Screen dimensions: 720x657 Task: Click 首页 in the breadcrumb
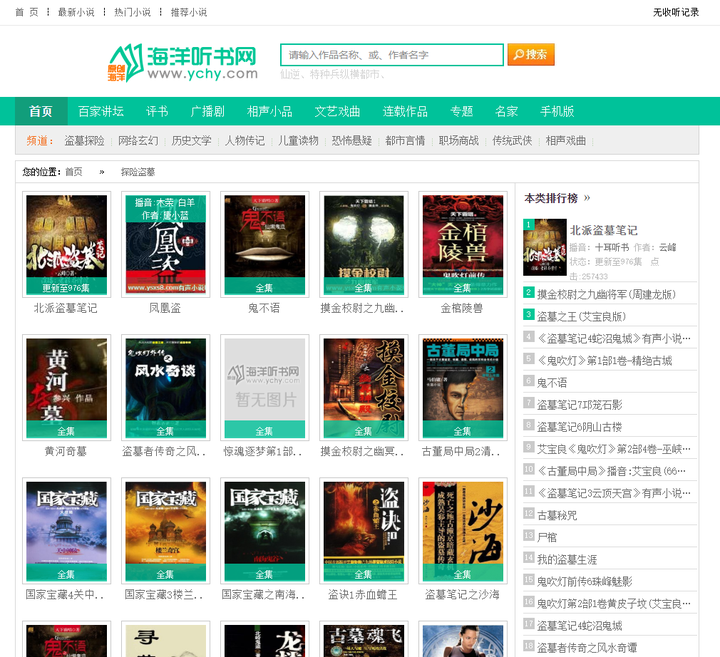coord(74,172)
